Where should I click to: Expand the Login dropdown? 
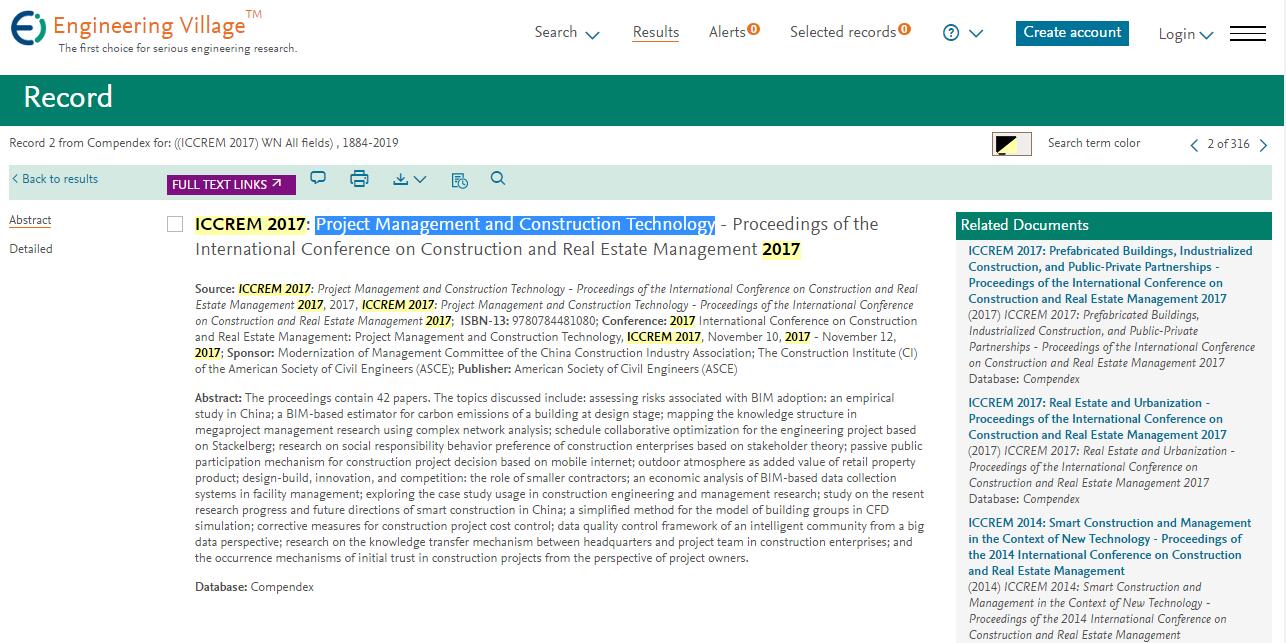point(1186,34)
